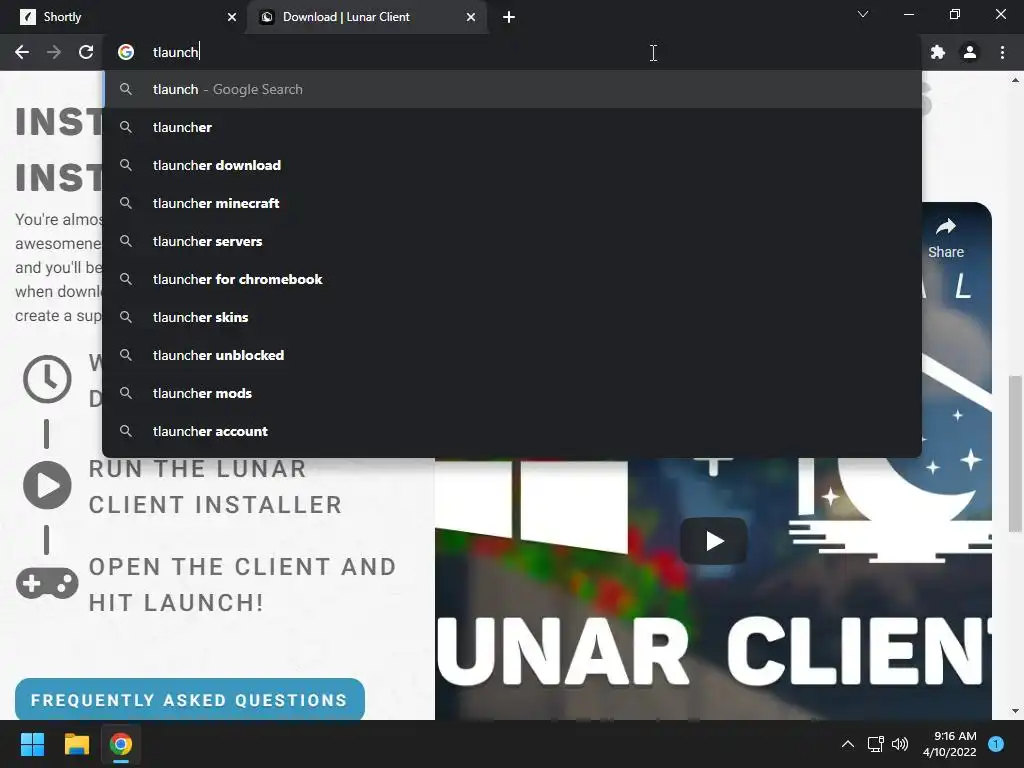Screen dimensions: 1024x768
Task: Open Chrome's three-dot menu
Action: click(1002, 52)
